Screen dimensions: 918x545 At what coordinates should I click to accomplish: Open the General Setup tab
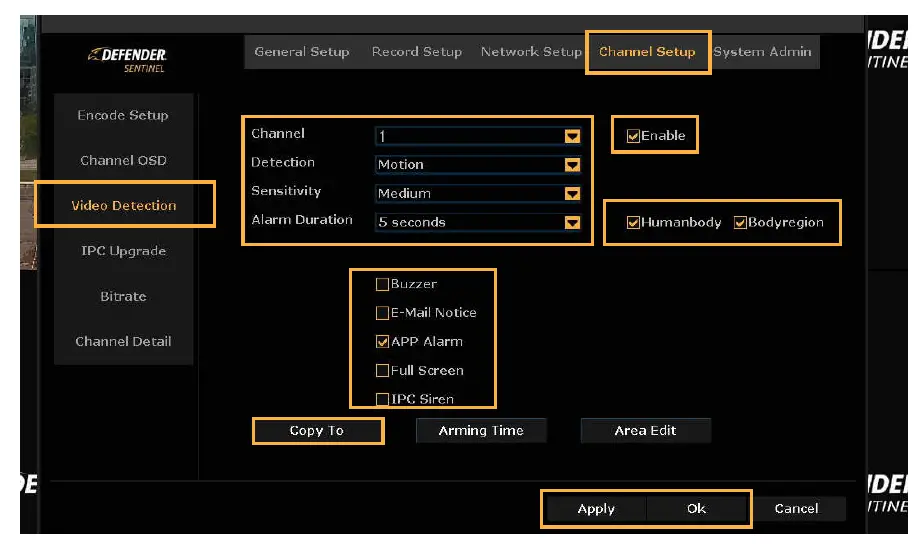(302, 52)
